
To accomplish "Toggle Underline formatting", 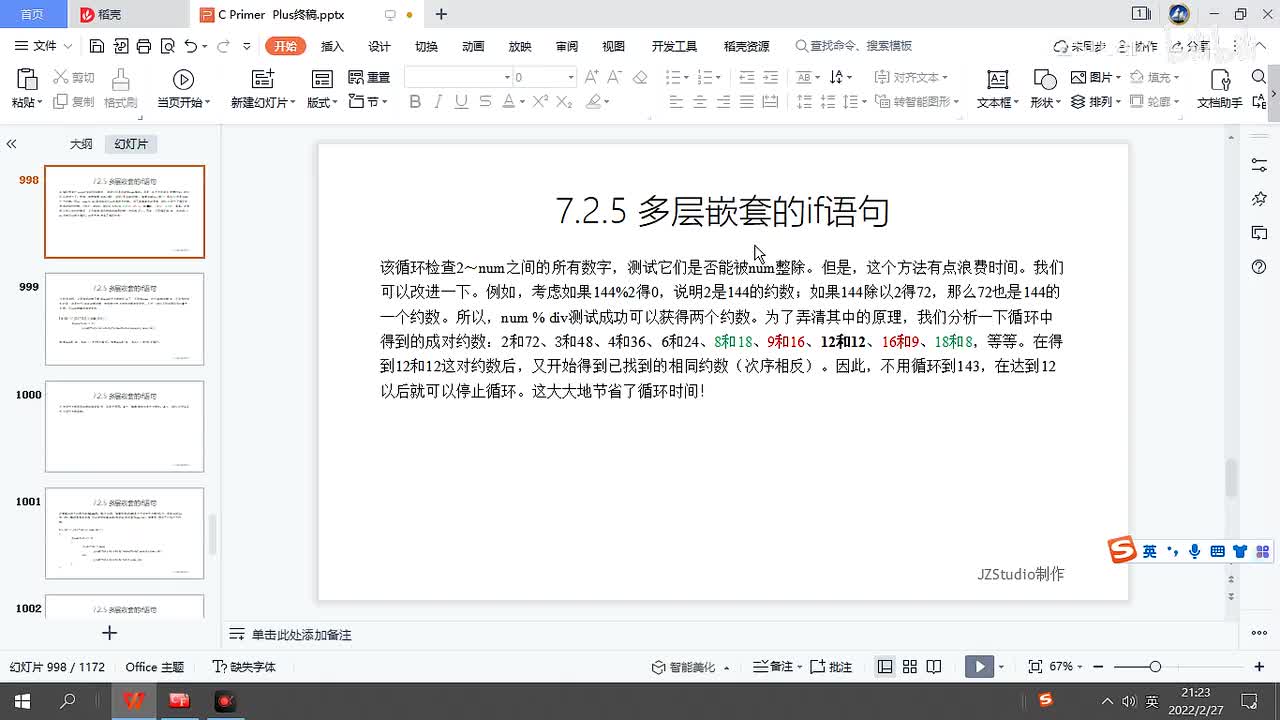I will (x=461, y=101).
